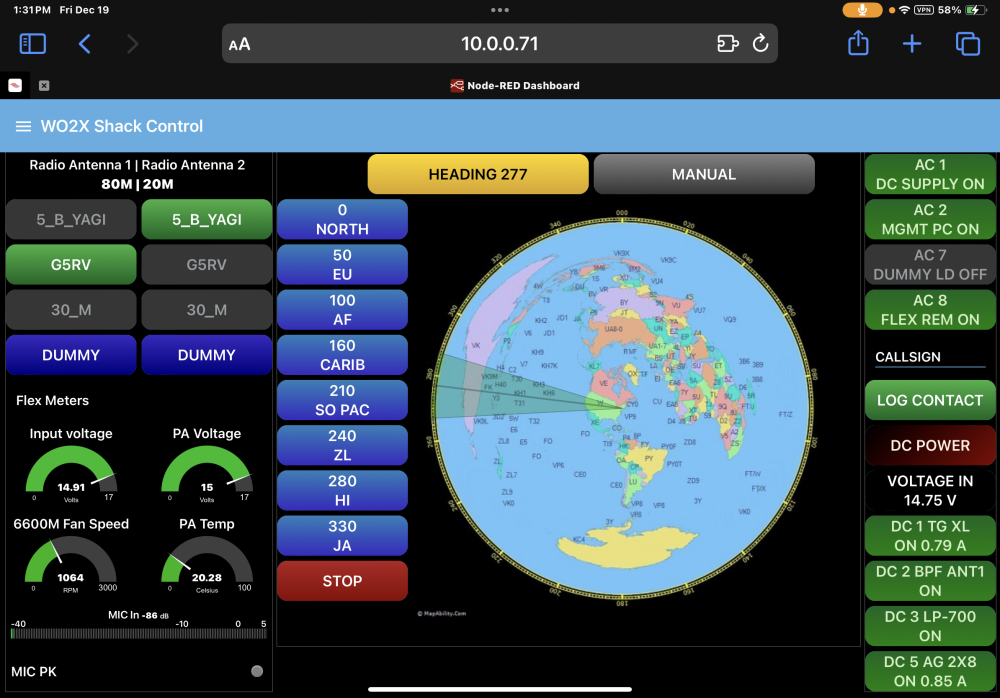1000x698 pixels.
Task: Toggle AC 8 FLEX REM ON
Action: tap(930, 310)
